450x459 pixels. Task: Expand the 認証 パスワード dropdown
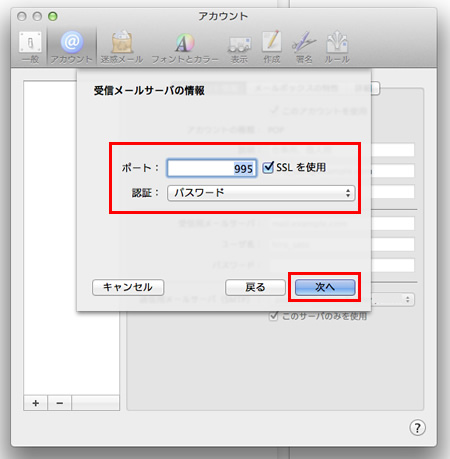(261, 193)
